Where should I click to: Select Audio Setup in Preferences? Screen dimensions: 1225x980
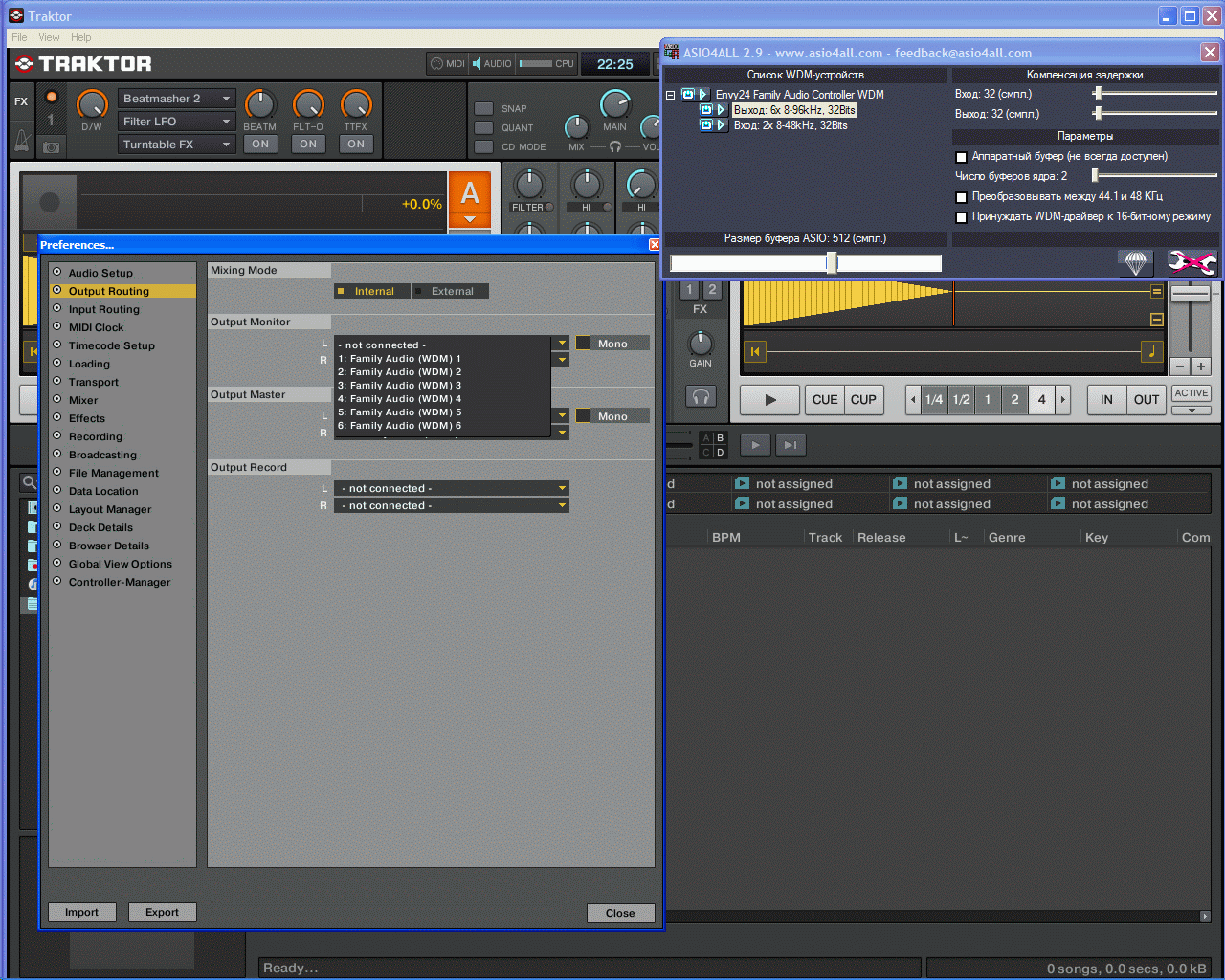tap(100, 273)
